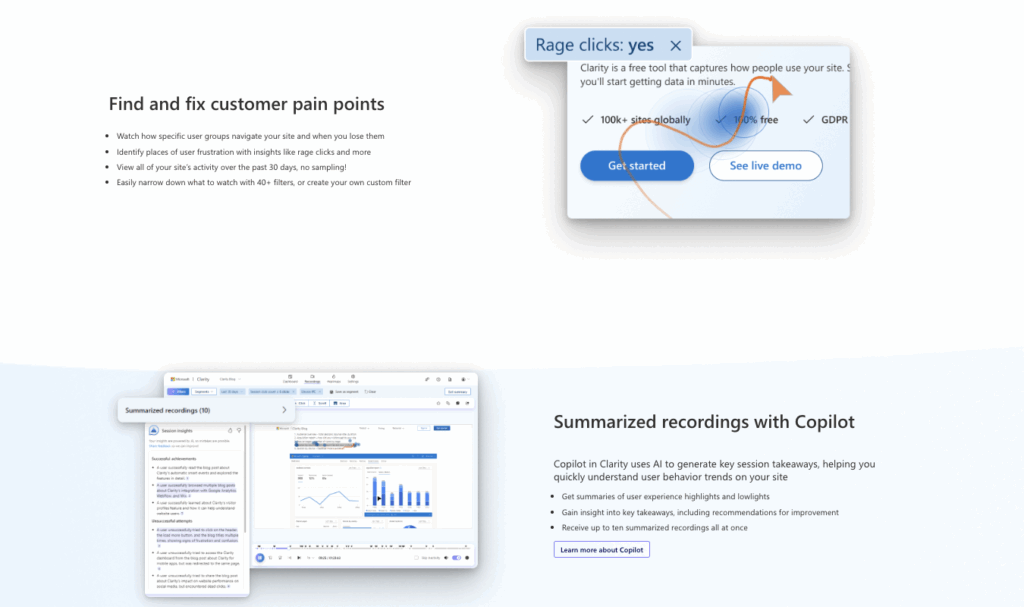Screen dimensions: 1024x607
Task: Click Save as segment in filter bar
Action: tap(344, 391)
